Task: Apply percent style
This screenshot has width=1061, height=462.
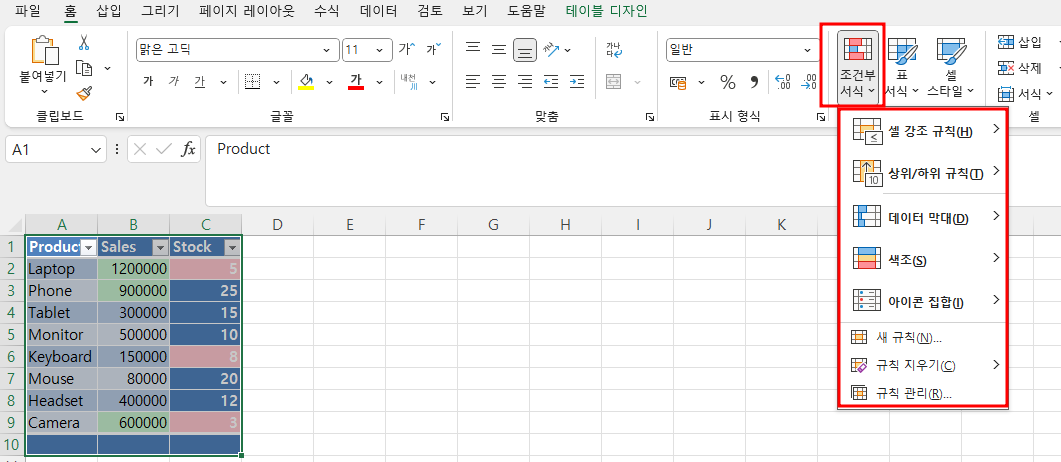Action: pos(727,83)
